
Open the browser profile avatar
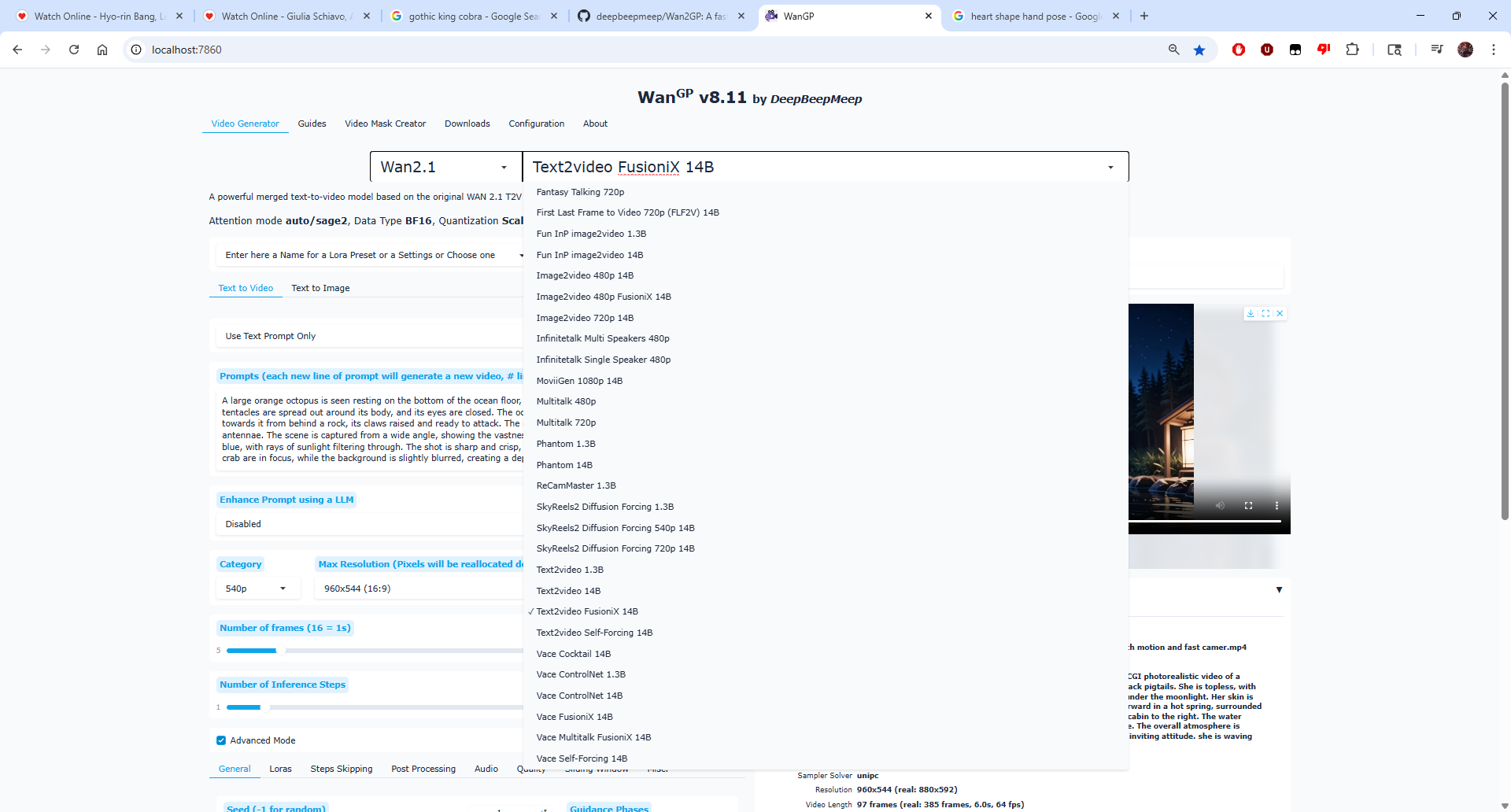point(1465,50)
